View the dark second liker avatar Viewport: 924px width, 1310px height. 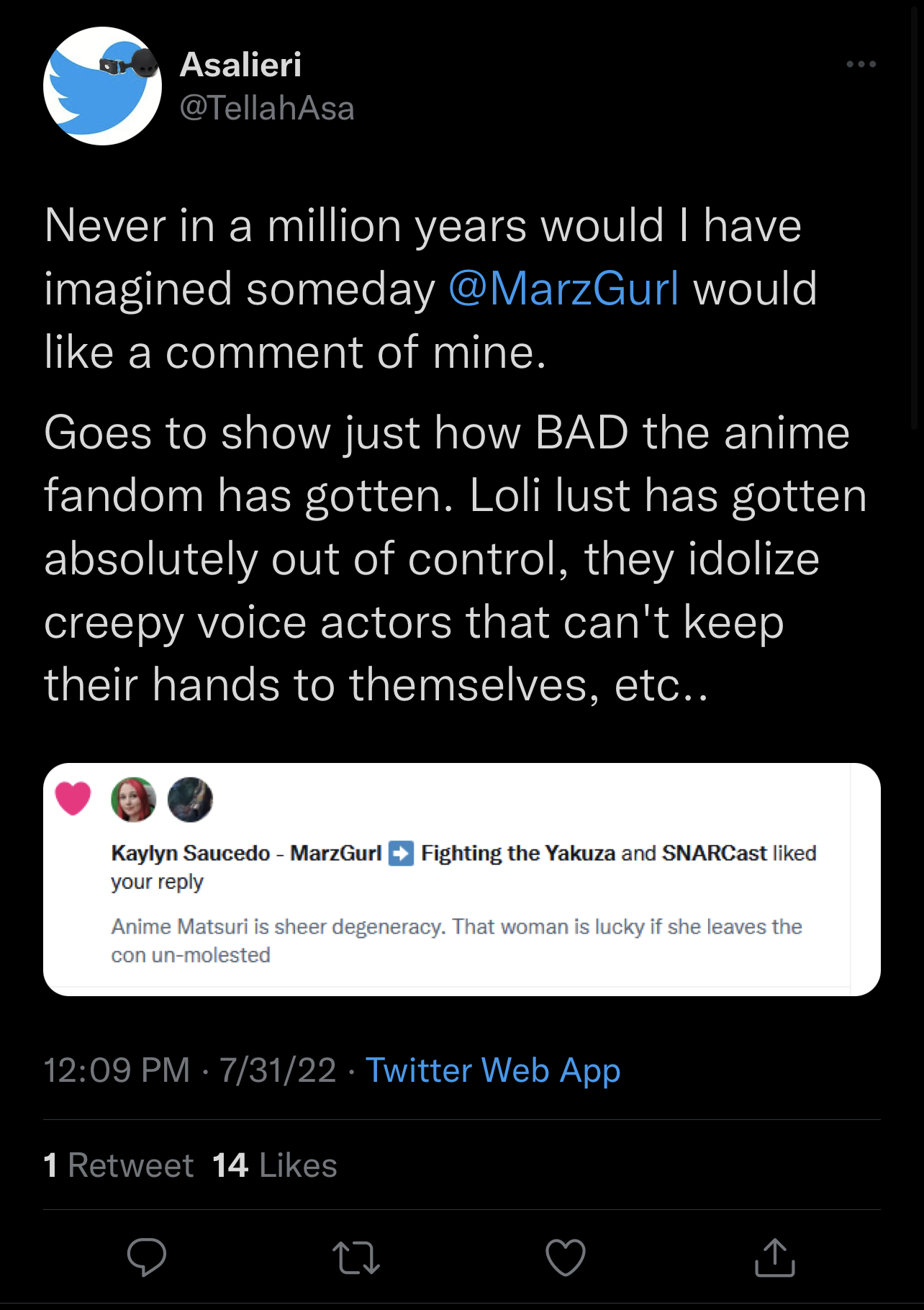tap(190, 800)
